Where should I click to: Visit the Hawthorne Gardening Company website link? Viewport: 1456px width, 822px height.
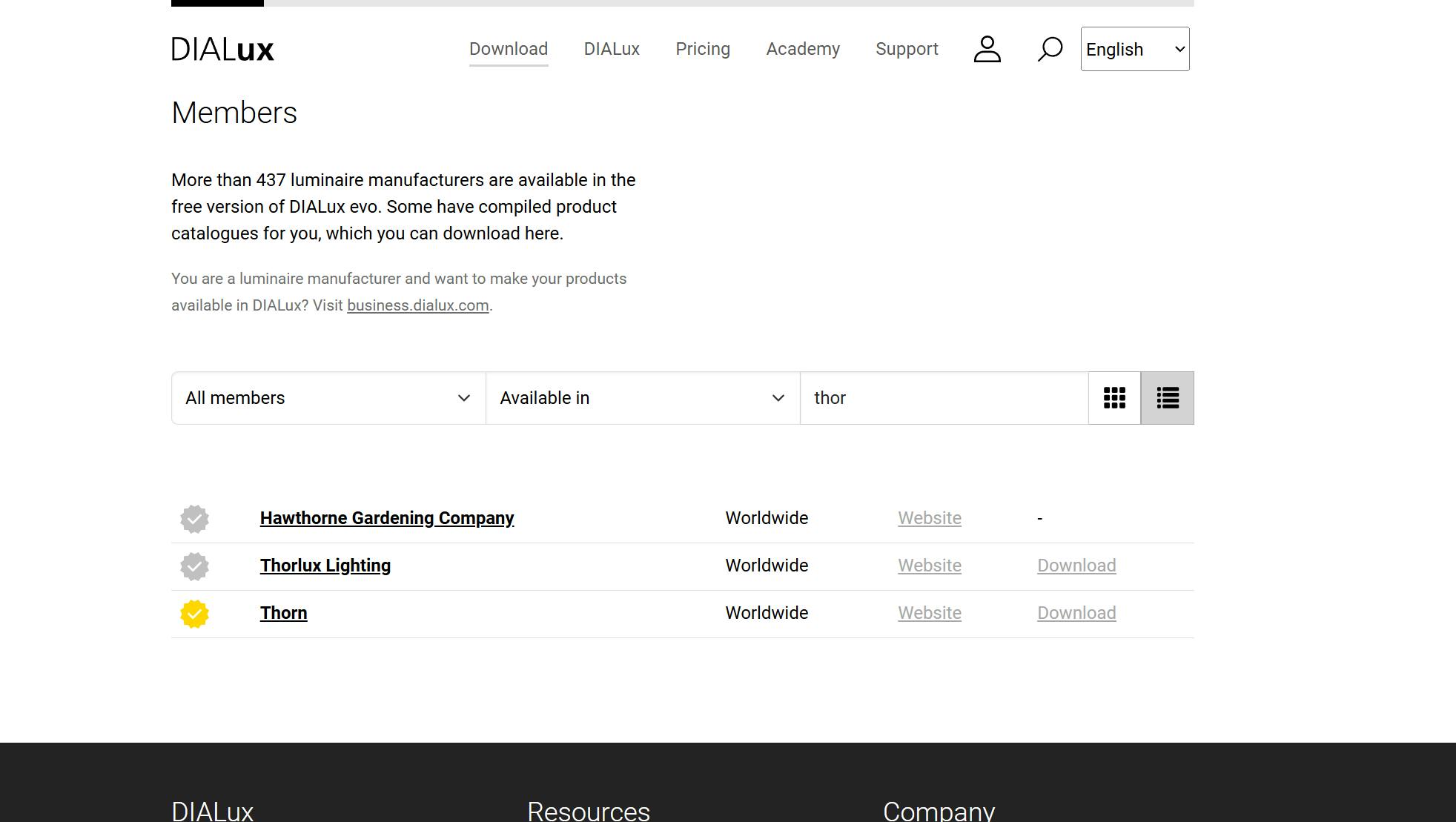pyautogui.click(x=929, y=518)
